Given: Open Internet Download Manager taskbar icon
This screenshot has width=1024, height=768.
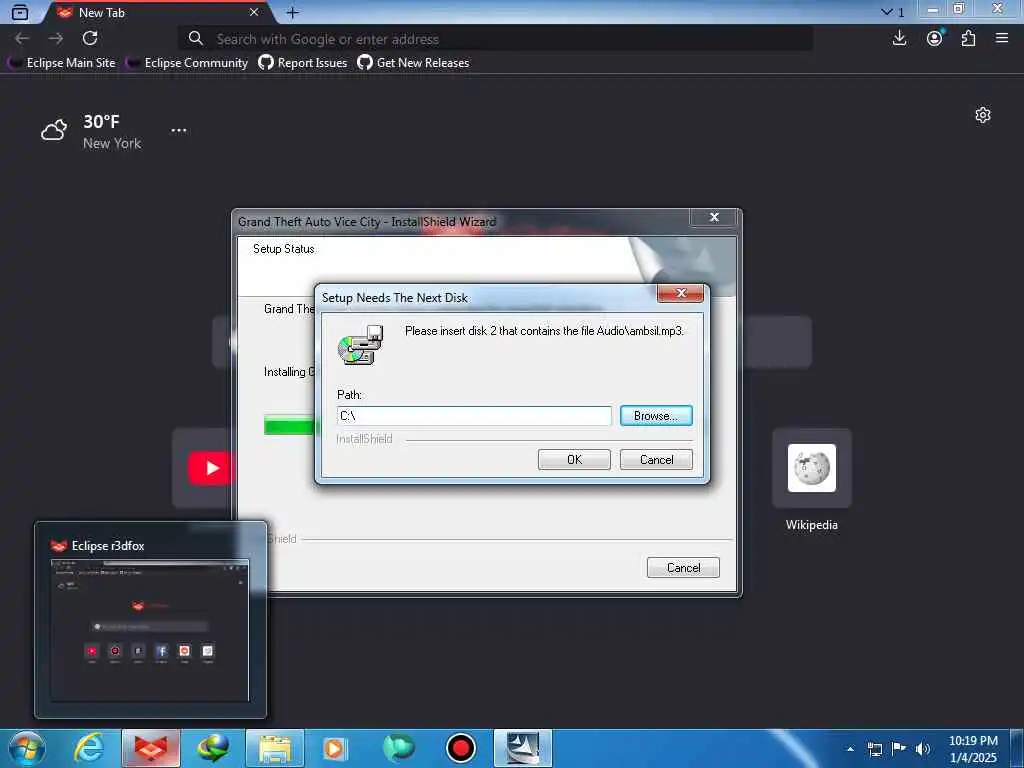Looking at the screenshot, I should (x=213, y=748).
